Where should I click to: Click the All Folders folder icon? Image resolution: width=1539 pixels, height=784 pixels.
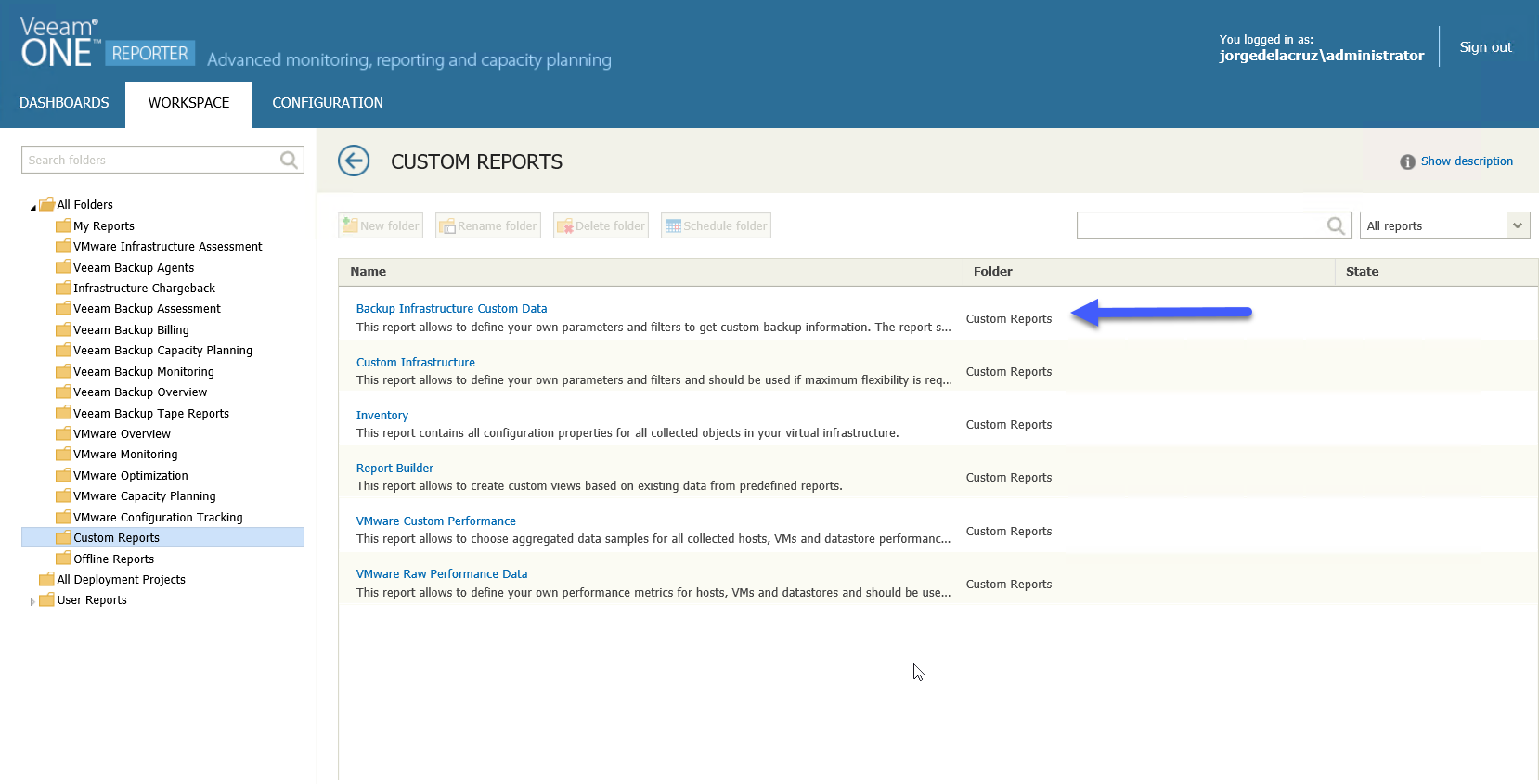46,204
